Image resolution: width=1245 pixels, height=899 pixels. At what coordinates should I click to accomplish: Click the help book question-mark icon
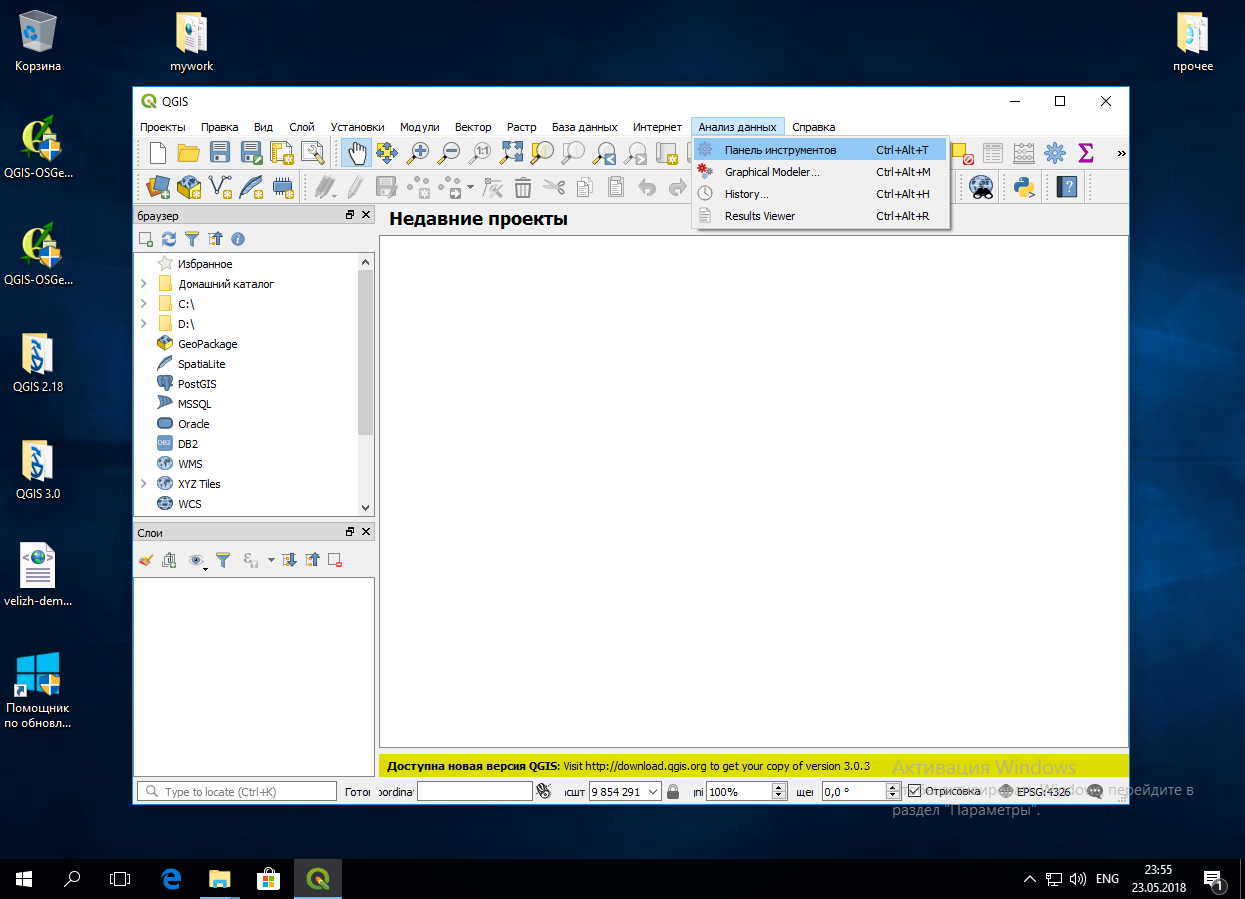1067,187
